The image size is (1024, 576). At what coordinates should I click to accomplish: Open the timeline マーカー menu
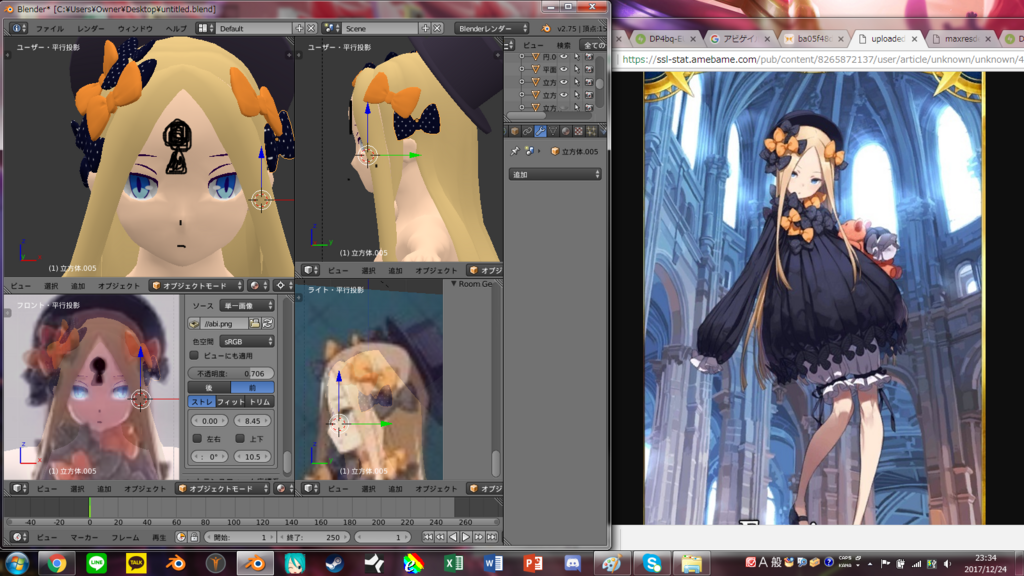coord(84,537)
